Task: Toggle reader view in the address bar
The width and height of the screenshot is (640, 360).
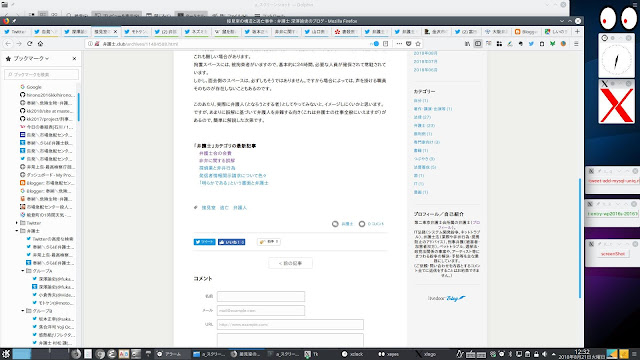Action: [x=385, y=44]
